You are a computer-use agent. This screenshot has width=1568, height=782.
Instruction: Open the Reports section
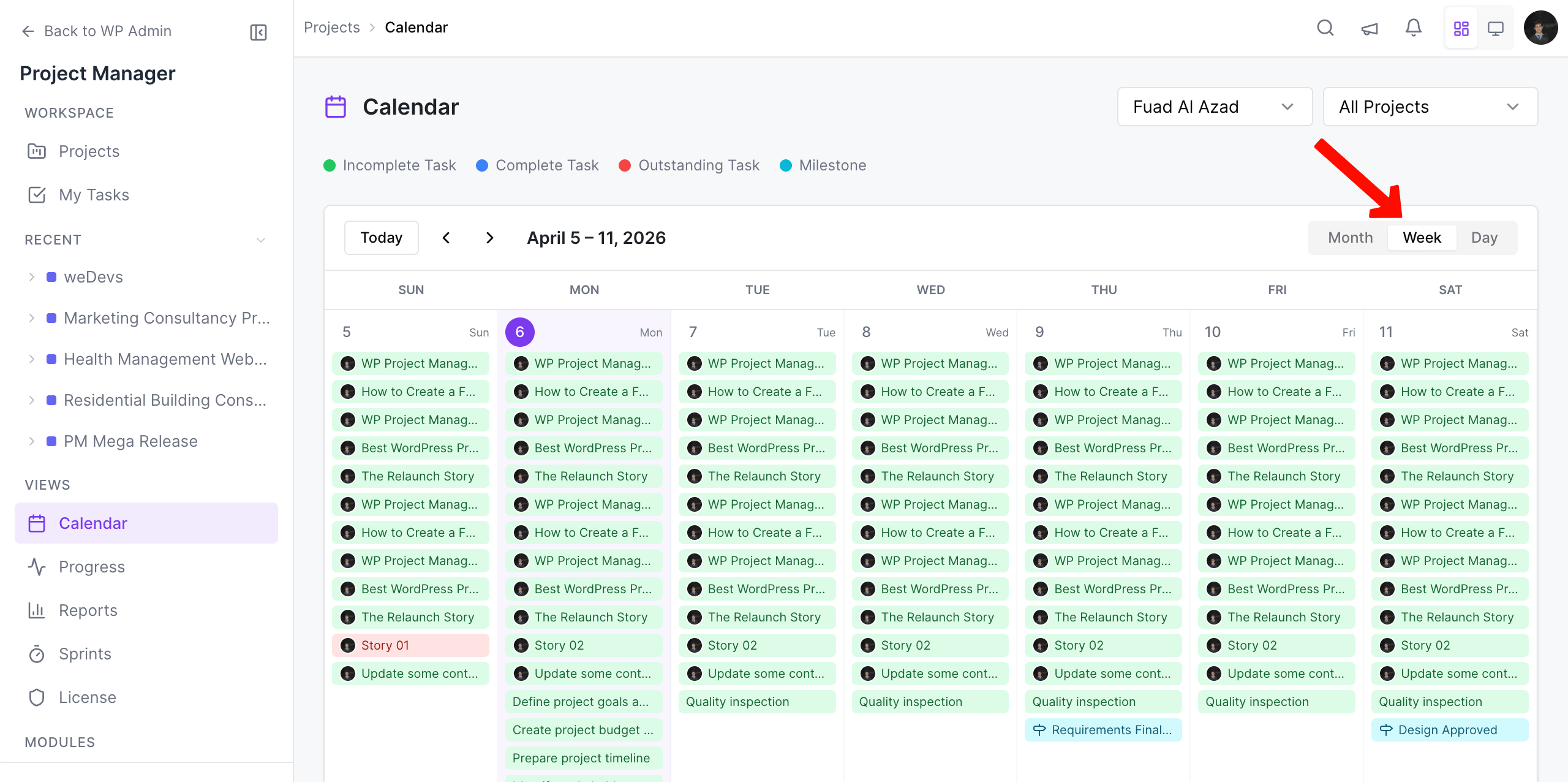point(88,610)
